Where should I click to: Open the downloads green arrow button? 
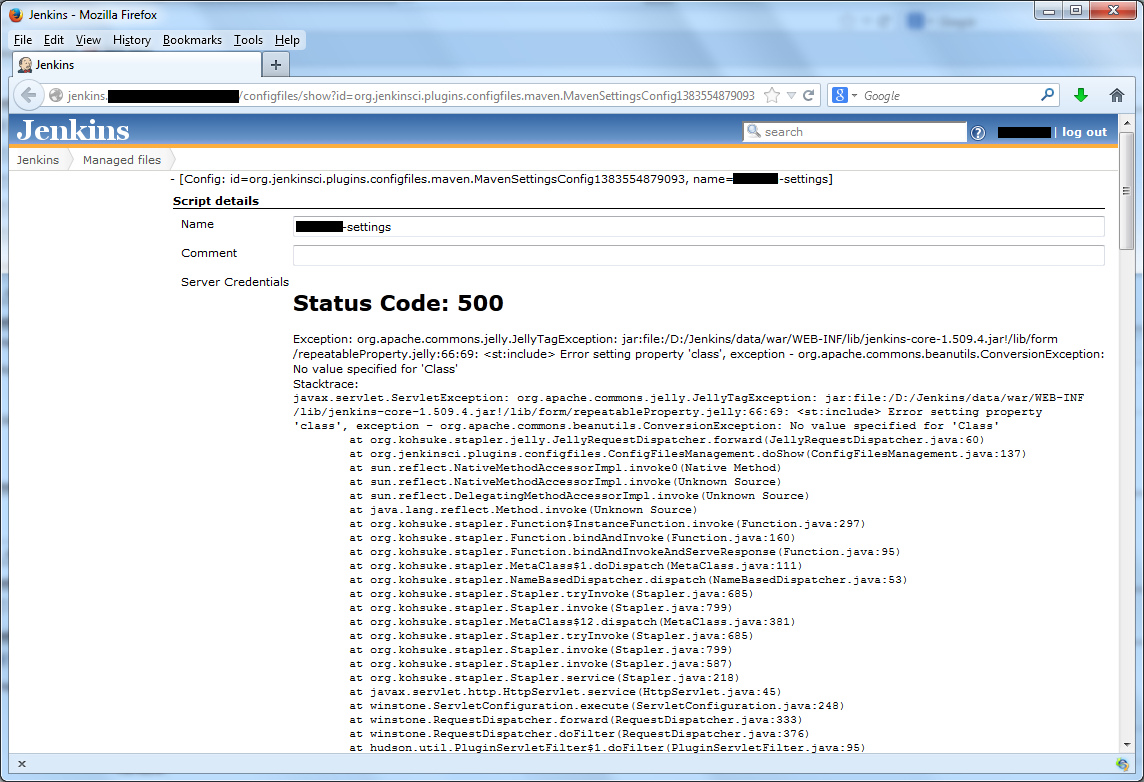[1080, 96]
